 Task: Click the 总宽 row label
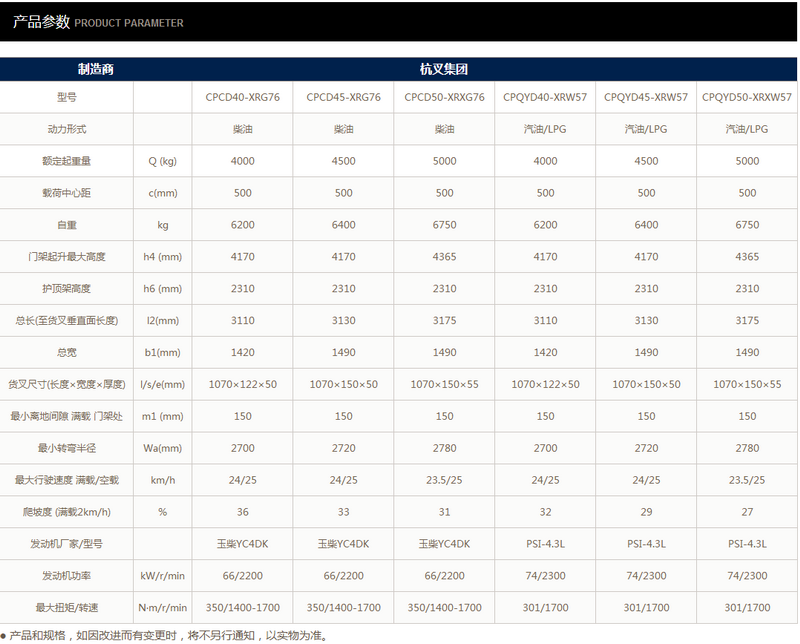pyautogui.click(x=67, y=352)
